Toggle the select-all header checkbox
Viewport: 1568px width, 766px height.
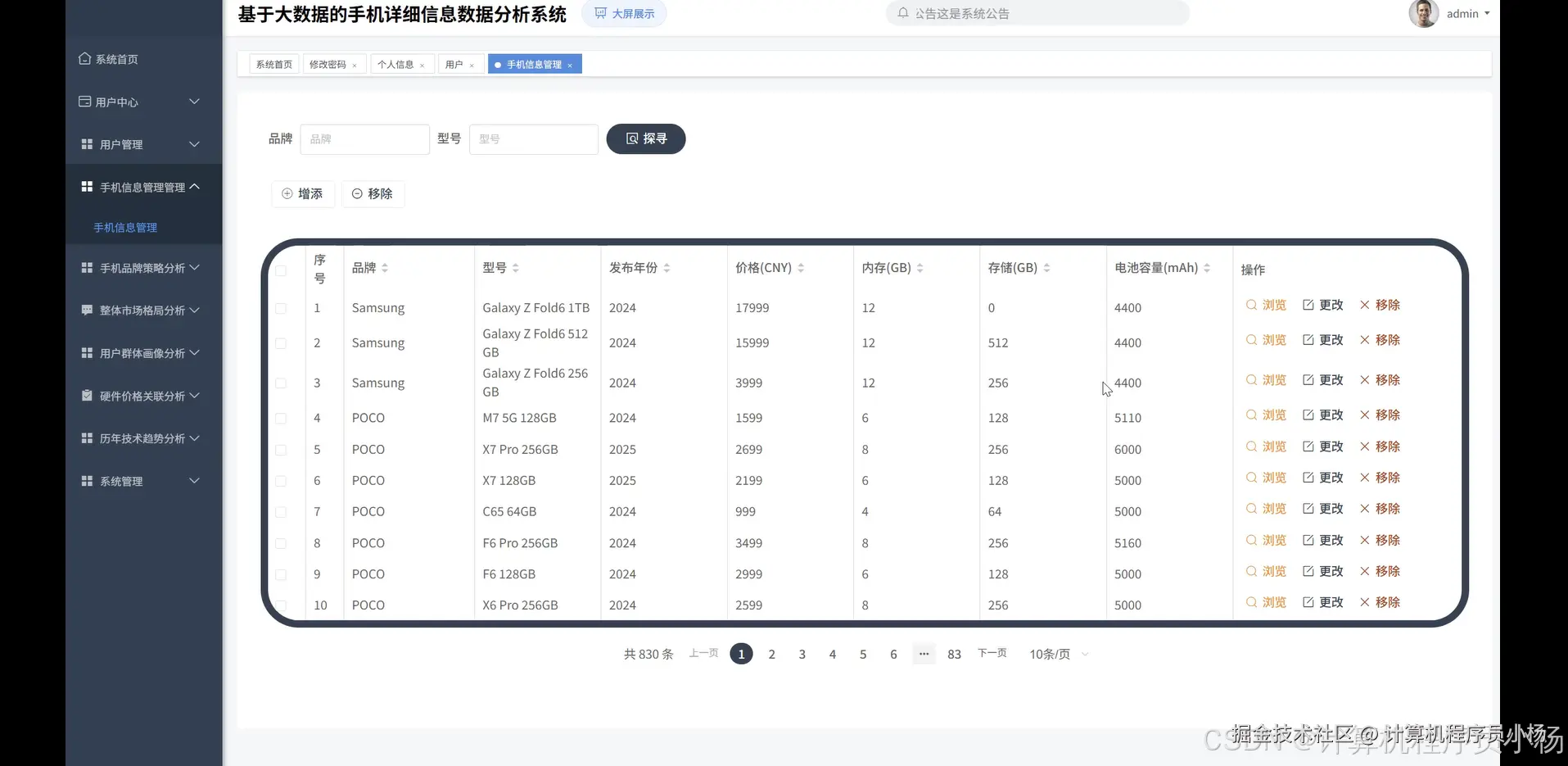point(281,270)
